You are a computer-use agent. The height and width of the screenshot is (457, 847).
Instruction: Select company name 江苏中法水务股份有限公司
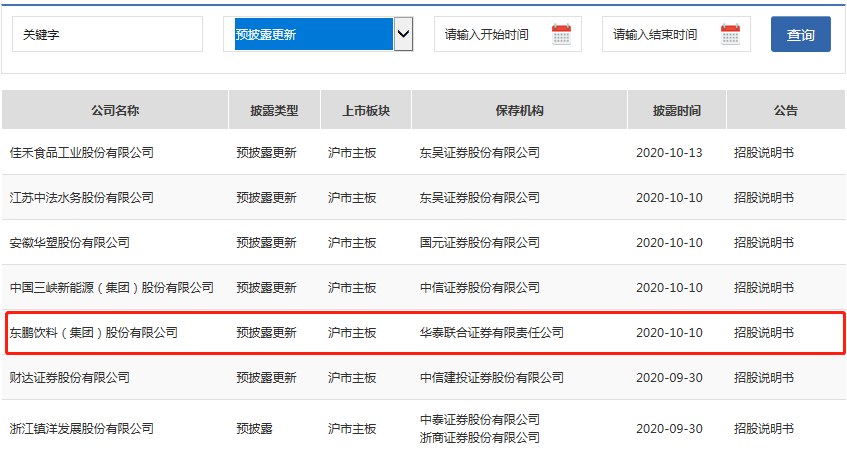[82, 198]
